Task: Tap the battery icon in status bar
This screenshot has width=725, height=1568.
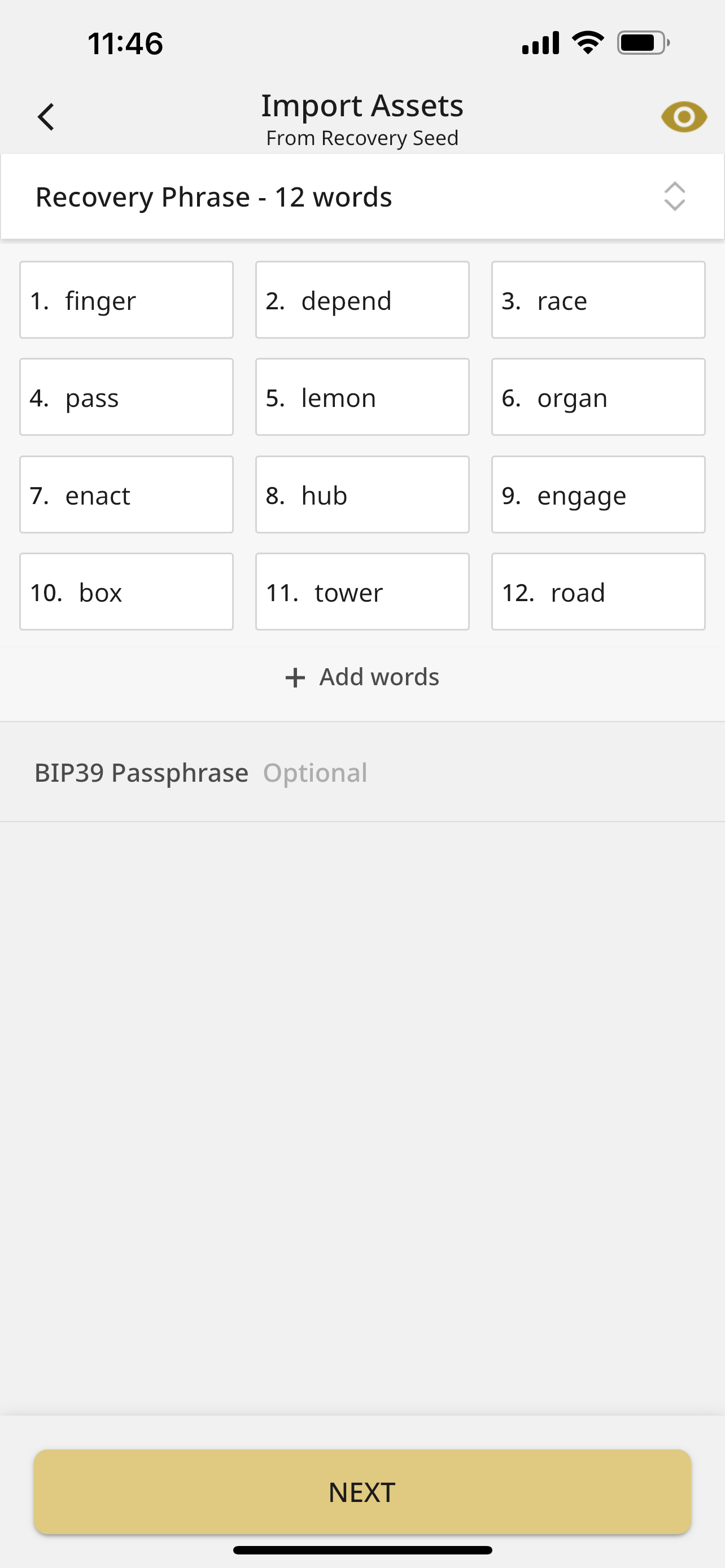Action: point(643,43)
